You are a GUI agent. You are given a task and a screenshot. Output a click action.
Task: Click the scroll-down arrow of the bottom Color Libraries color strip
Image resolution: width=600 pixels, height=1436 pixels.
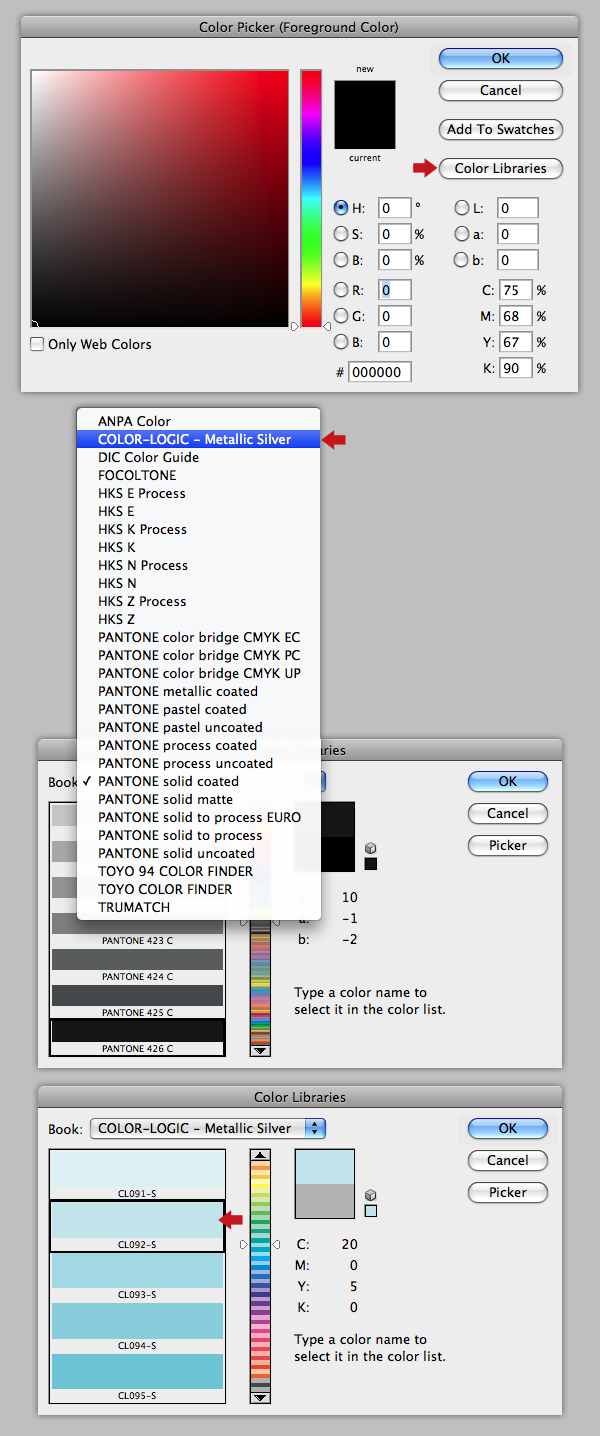(260, 1396)
